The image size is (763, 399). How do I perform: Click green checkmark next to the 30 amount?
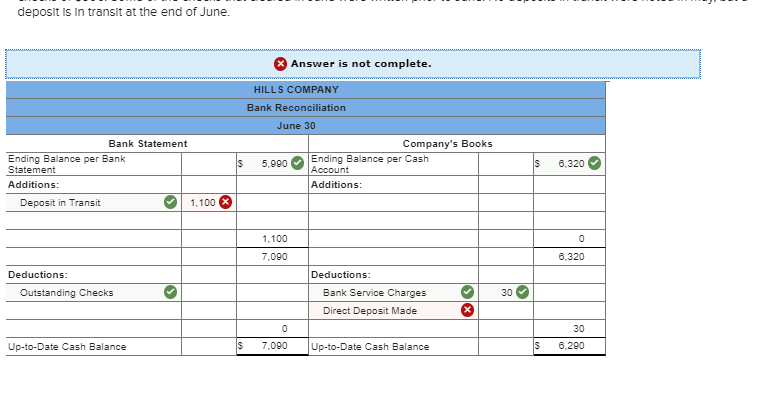[x=522, y=292]
